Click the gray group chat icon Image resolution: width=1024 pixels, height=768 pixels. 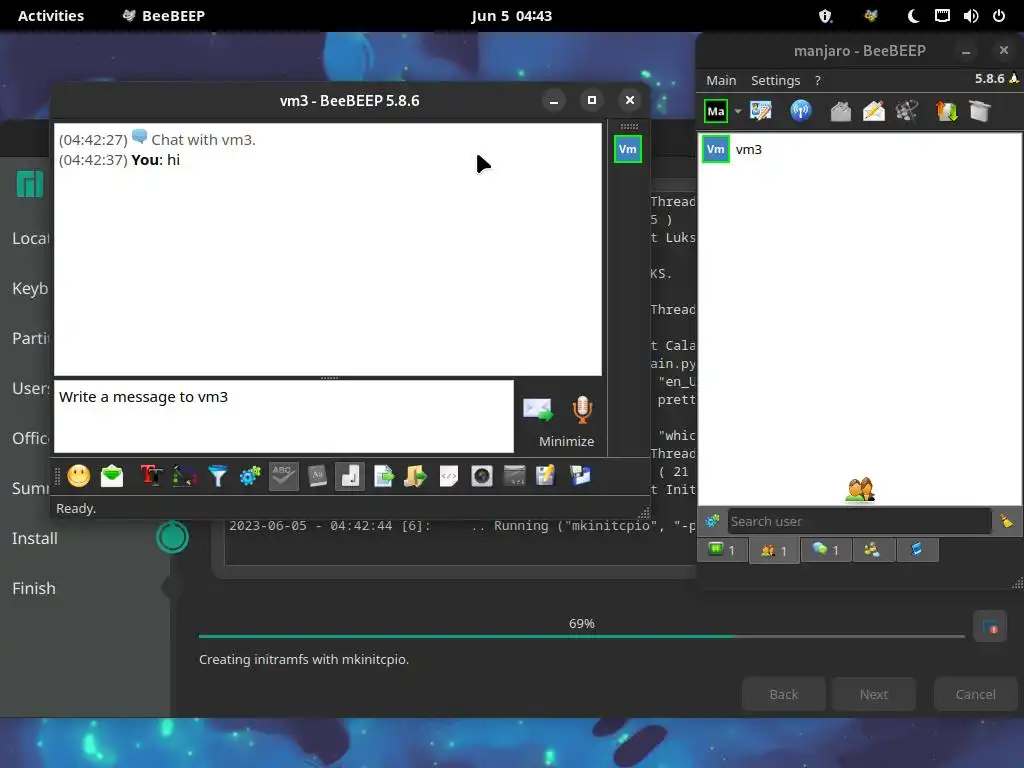[x=907, y=111]
